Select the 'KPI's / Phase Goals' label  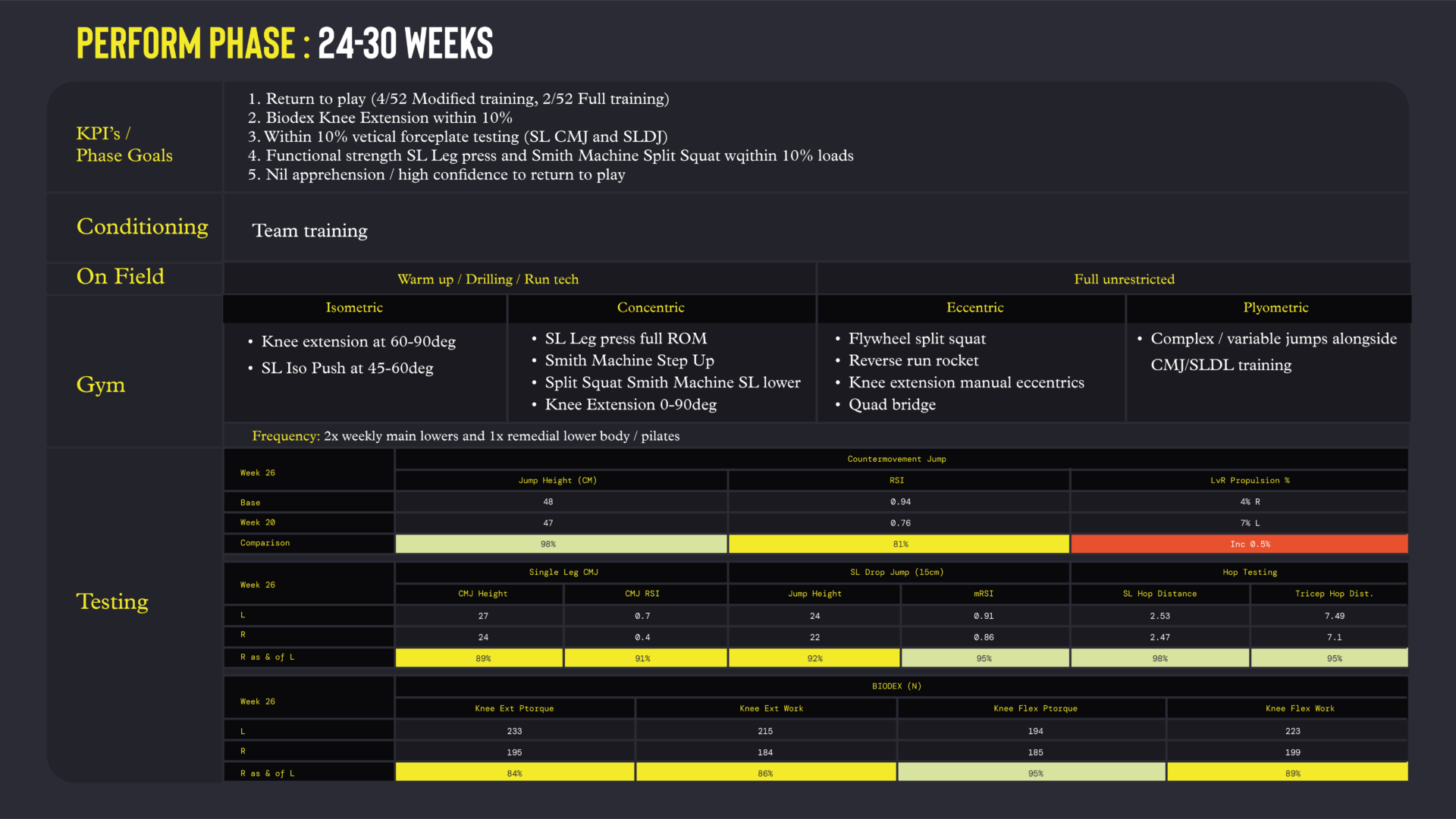coord(124,144)
